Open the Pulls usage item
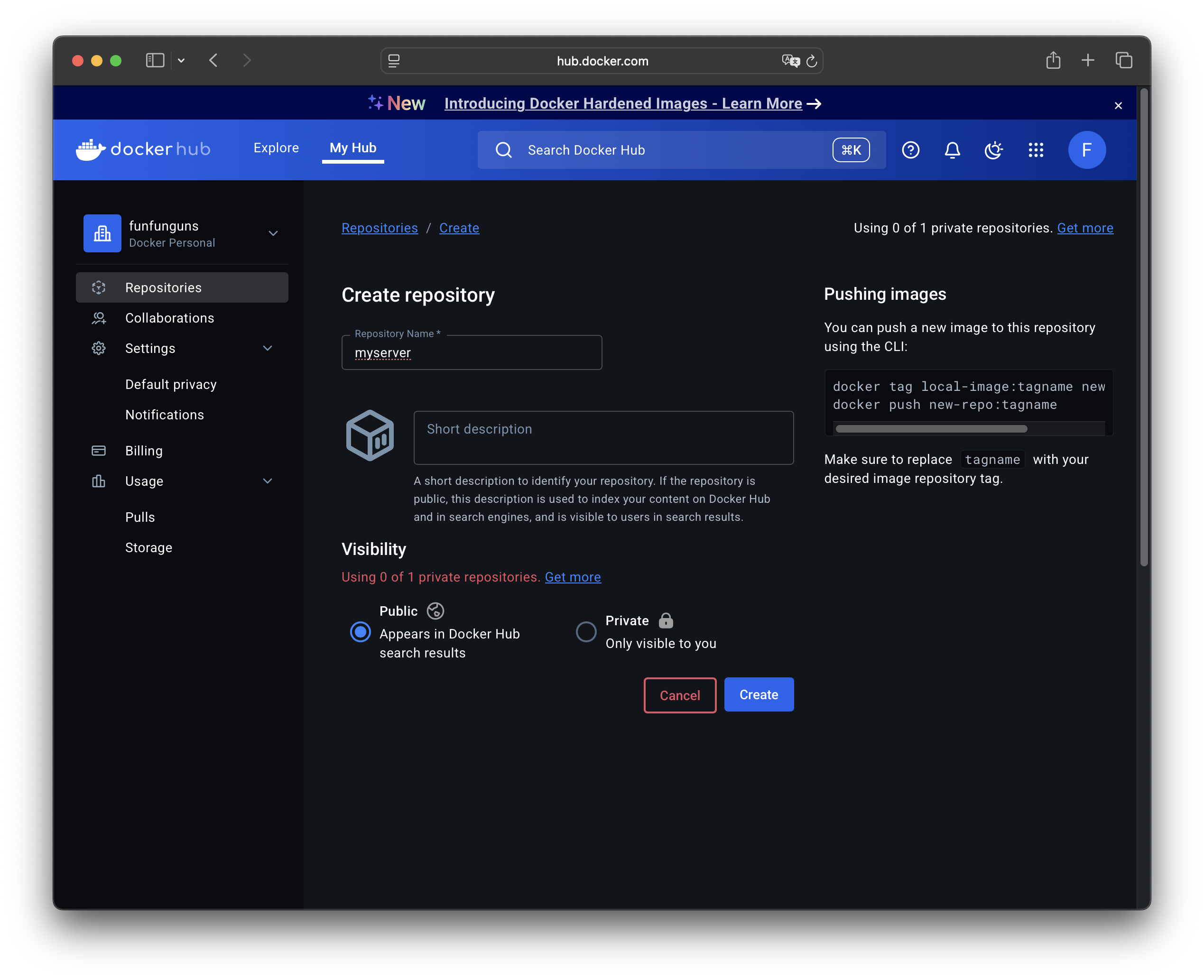Viewport: 1204px width, 980px height. click(x=140, y=517)
